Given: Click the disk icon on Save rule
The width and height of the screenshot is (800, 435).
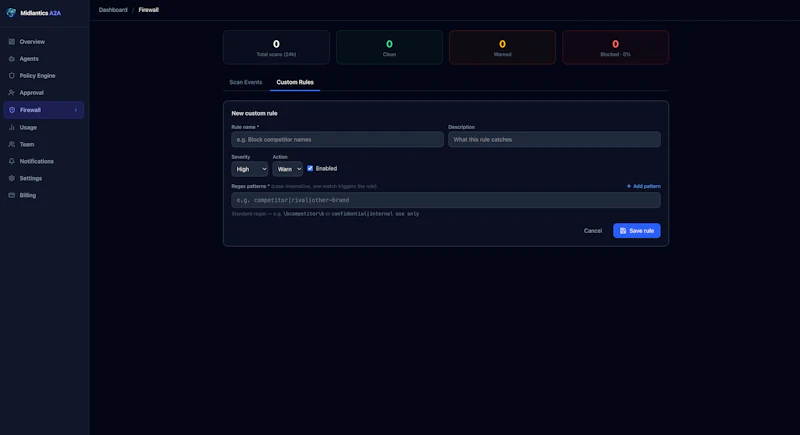Looking at the screenshot, I should 623,231.
